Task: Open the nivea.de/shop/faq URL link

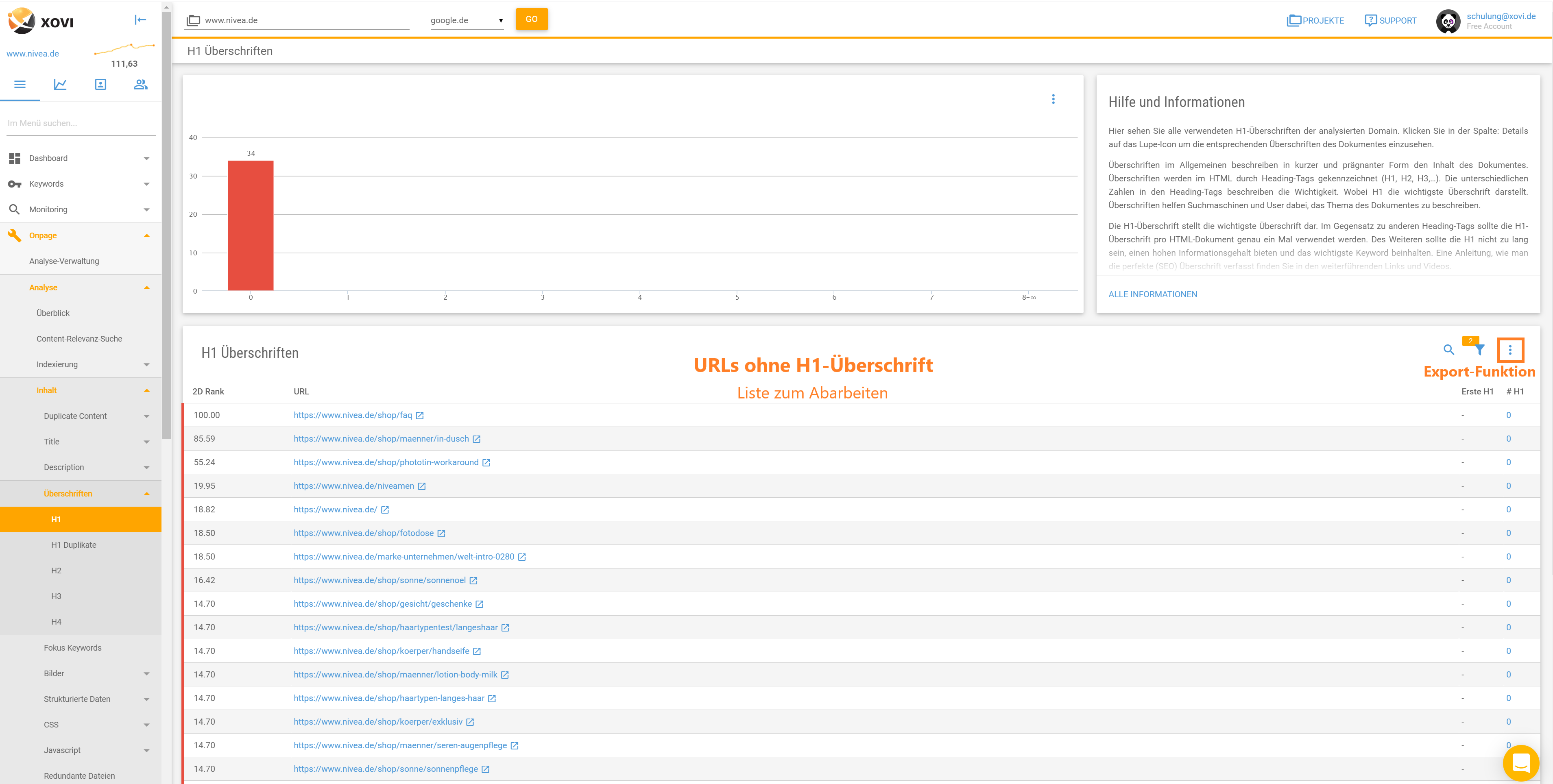Action: [x=353, y=415]
